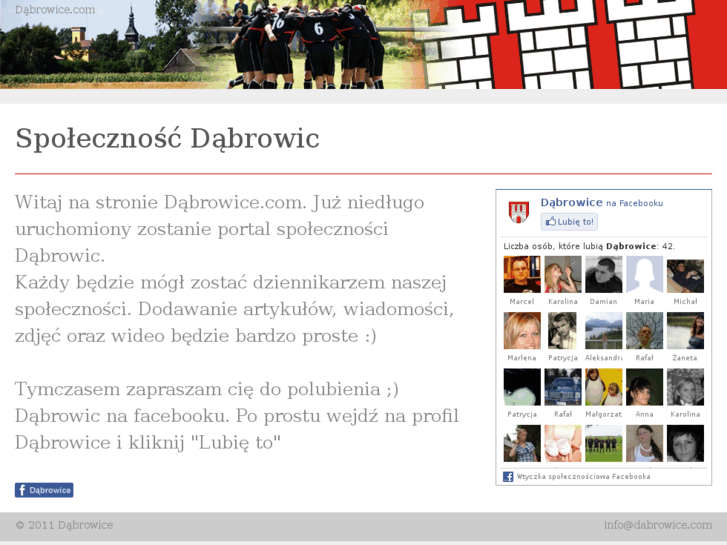Open the profile photo above the name Damian
727x545 pixels.
pos(604,274)
